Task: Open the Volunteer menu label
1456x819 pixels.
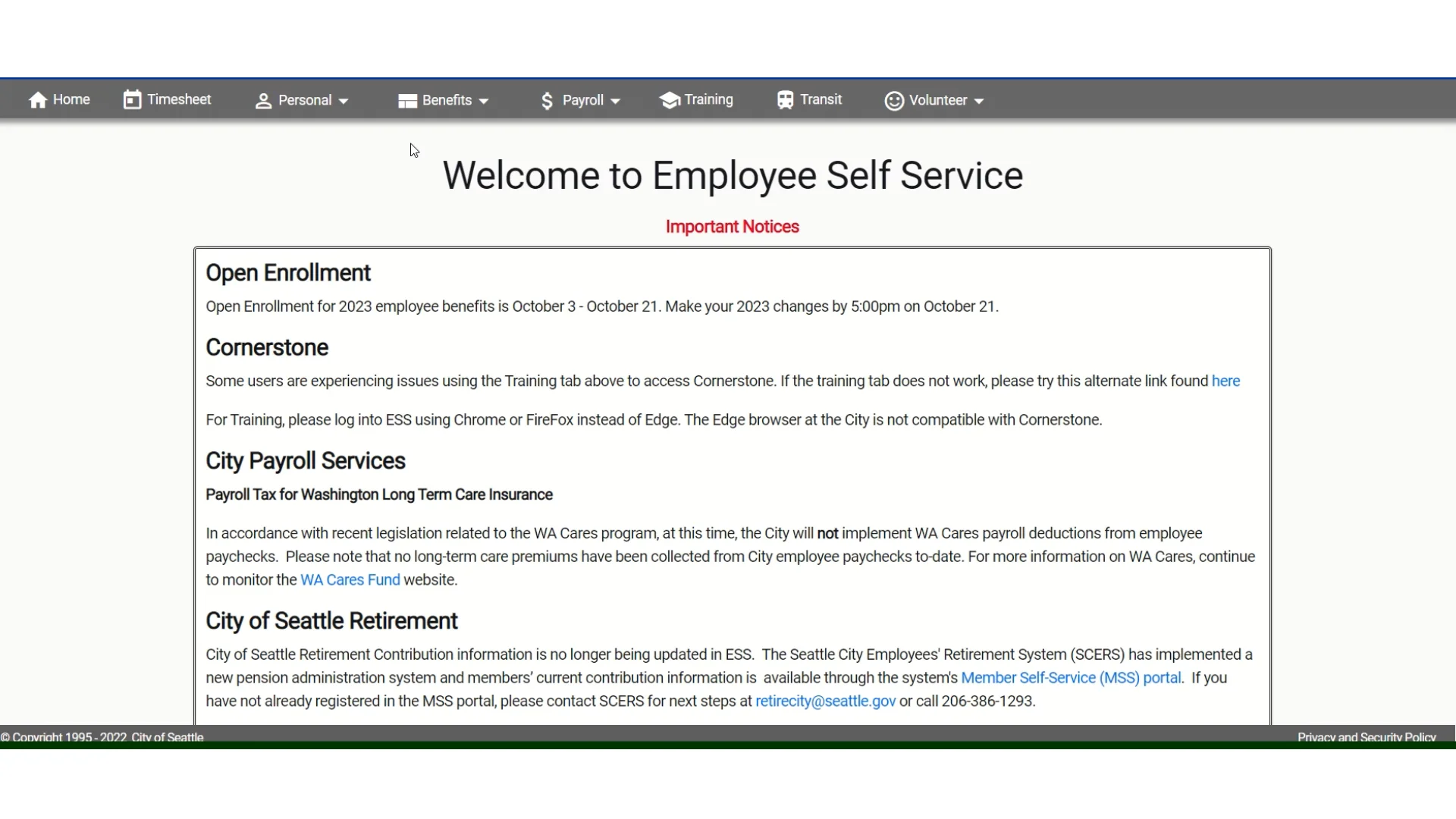Action: (938, 100)
